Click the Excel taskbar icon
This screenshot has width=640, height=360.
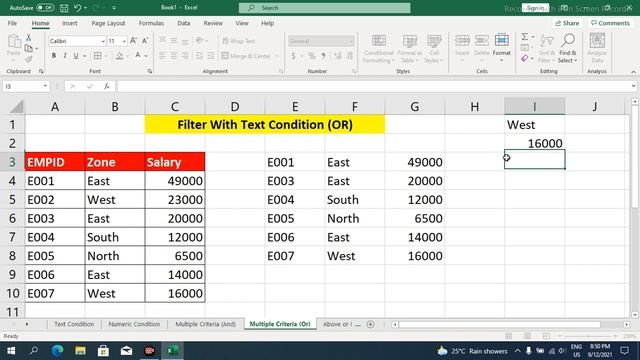coord(173,351)
